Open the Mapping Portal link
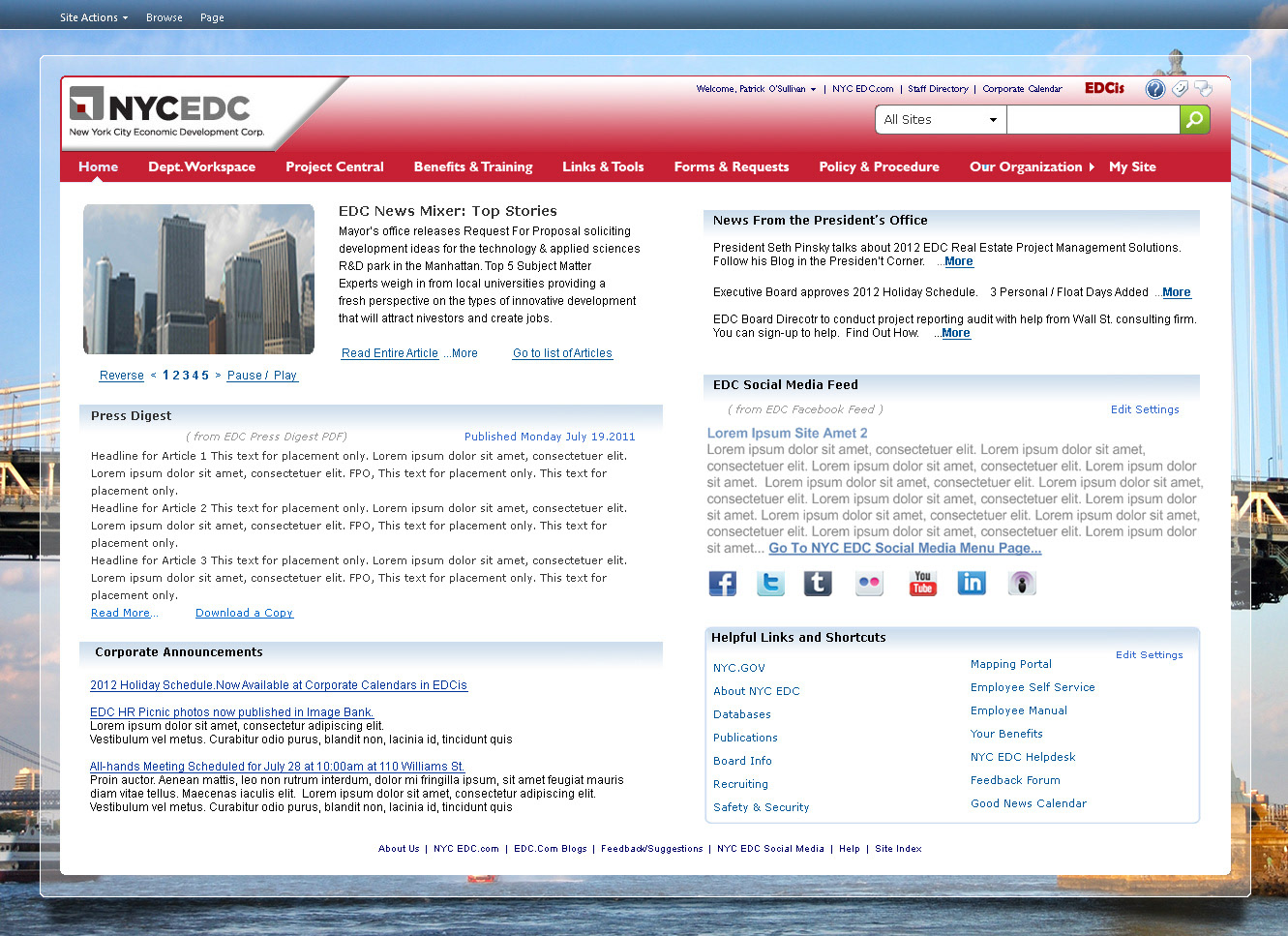 click(1011, 664)
